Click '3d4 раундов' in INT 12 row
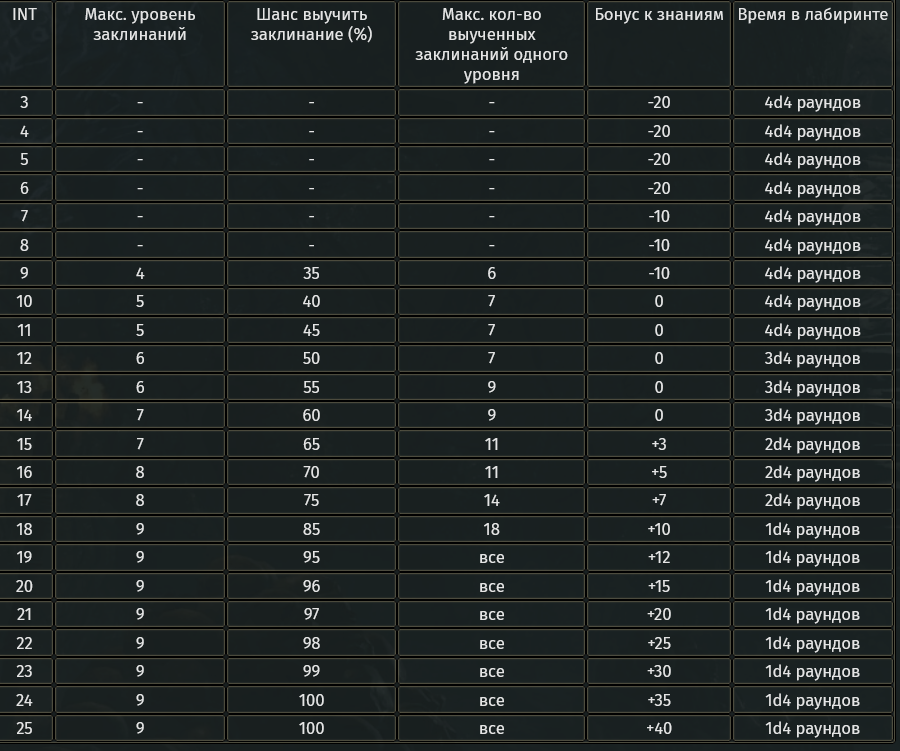This screenshot has height=751, width=900. (812, 358)
